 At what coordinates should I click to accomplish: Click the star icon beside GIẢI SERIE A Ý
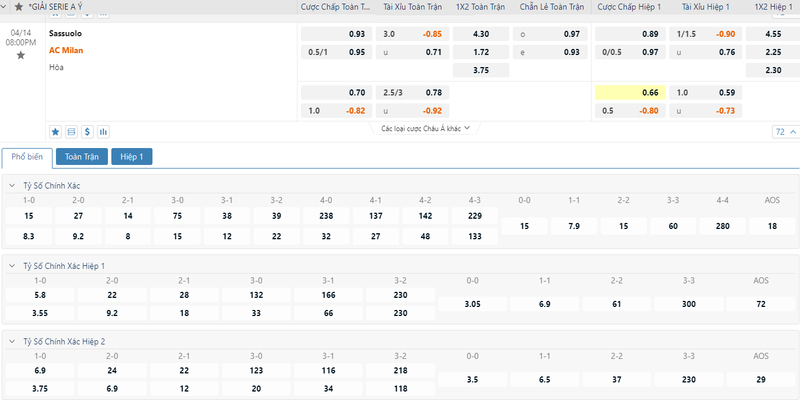click(x=19, y=7)
